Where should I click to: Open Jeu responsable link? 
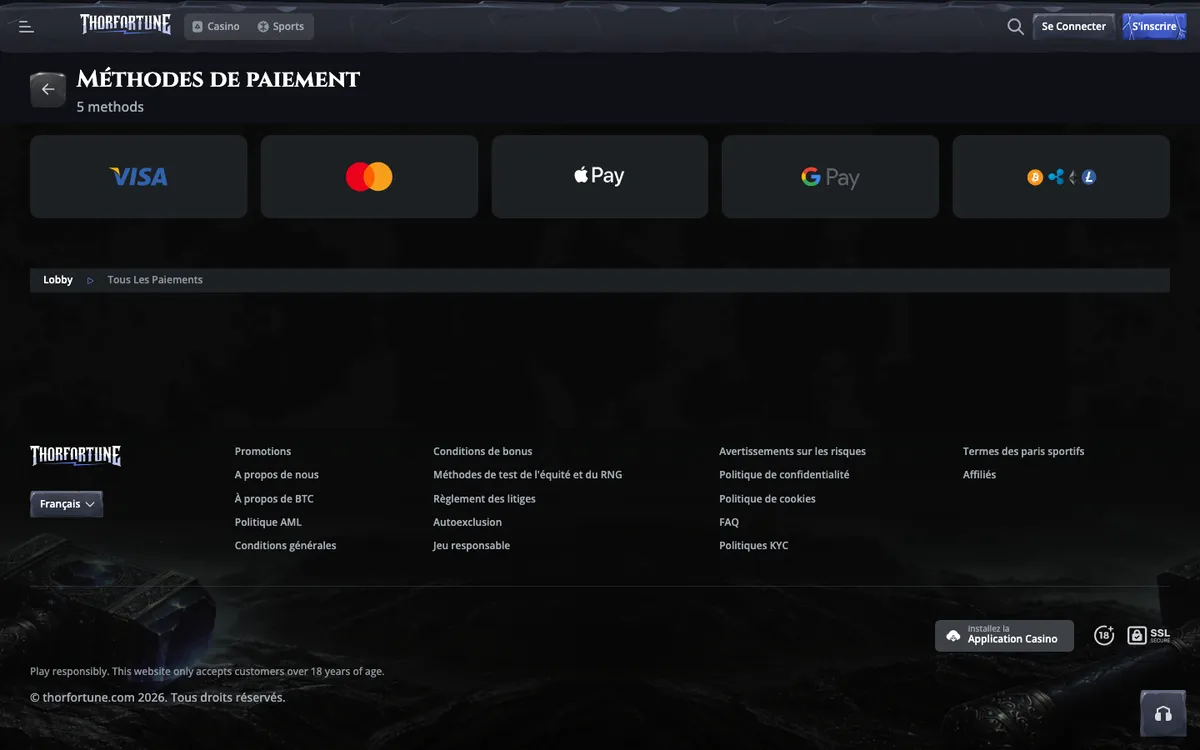[x=472, y=546]
